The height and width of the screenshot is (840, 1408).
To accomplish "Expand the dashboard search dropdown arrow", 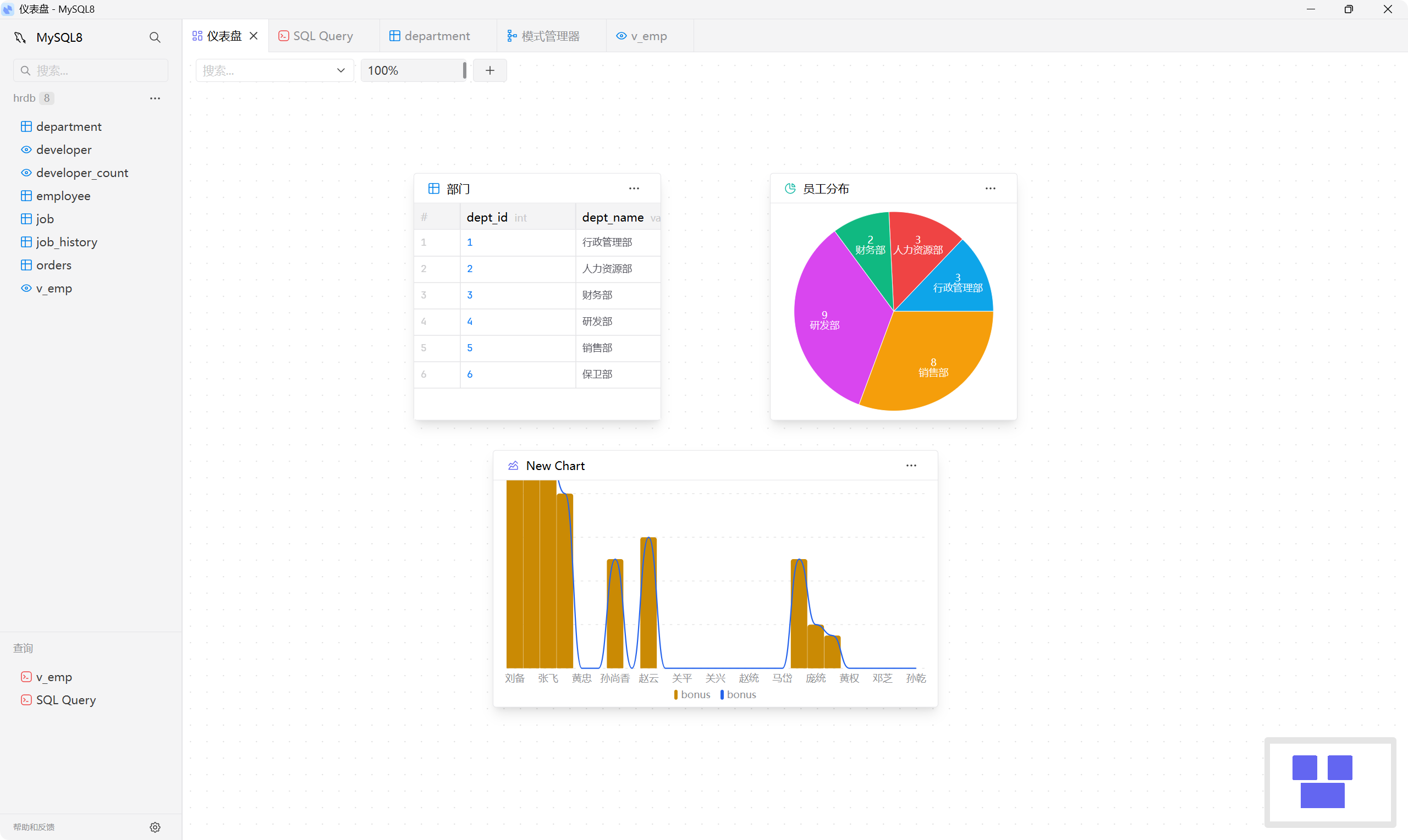I will click(x=341, y=70).
